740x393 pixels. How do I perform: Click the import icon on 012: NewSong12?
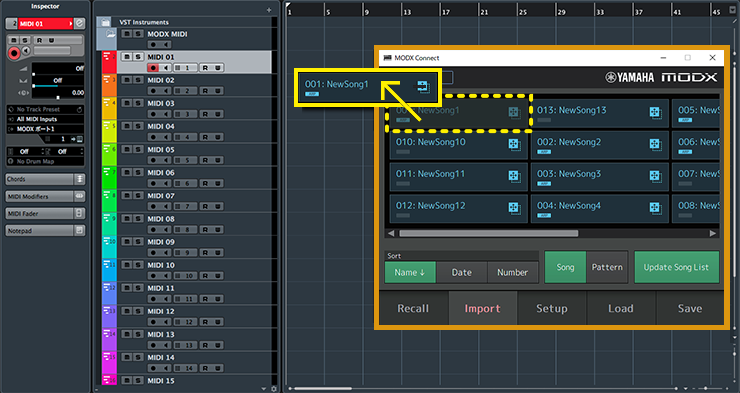(514, 208)
